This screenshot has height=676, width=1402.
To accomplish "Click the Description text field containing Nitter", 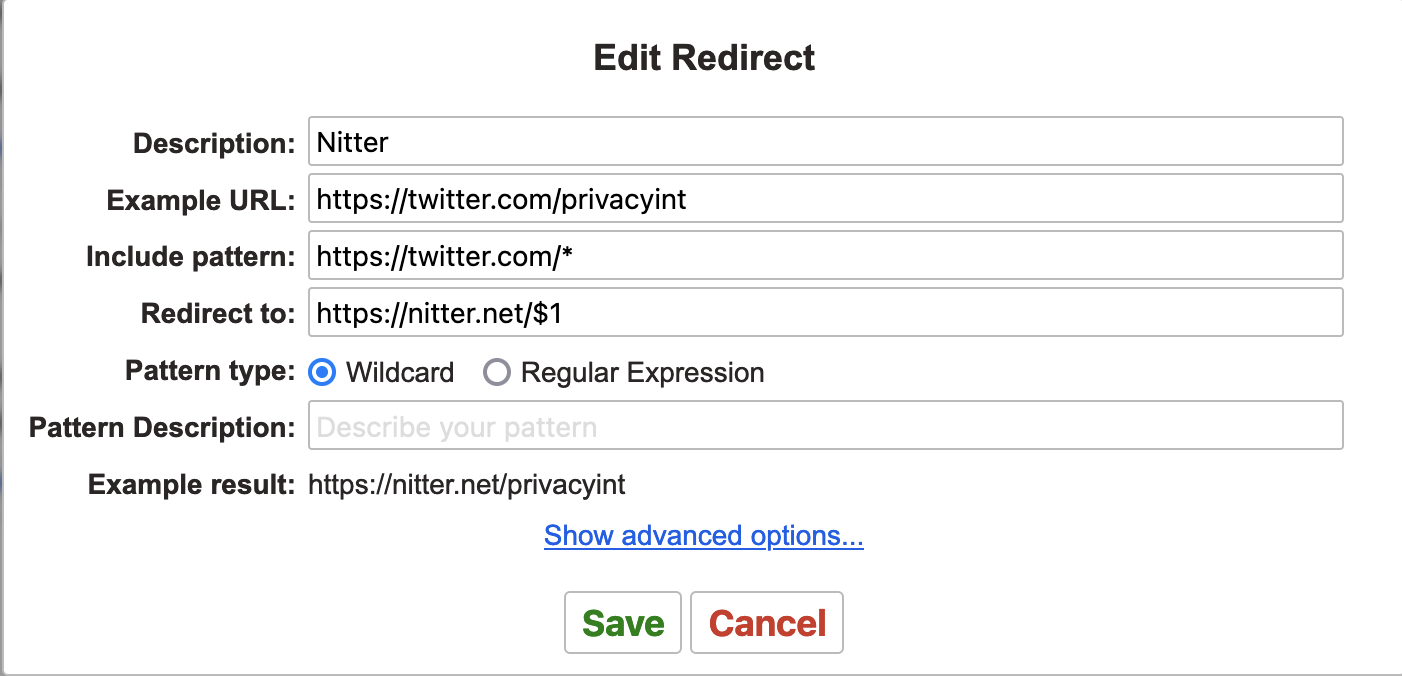I will 825,142.
